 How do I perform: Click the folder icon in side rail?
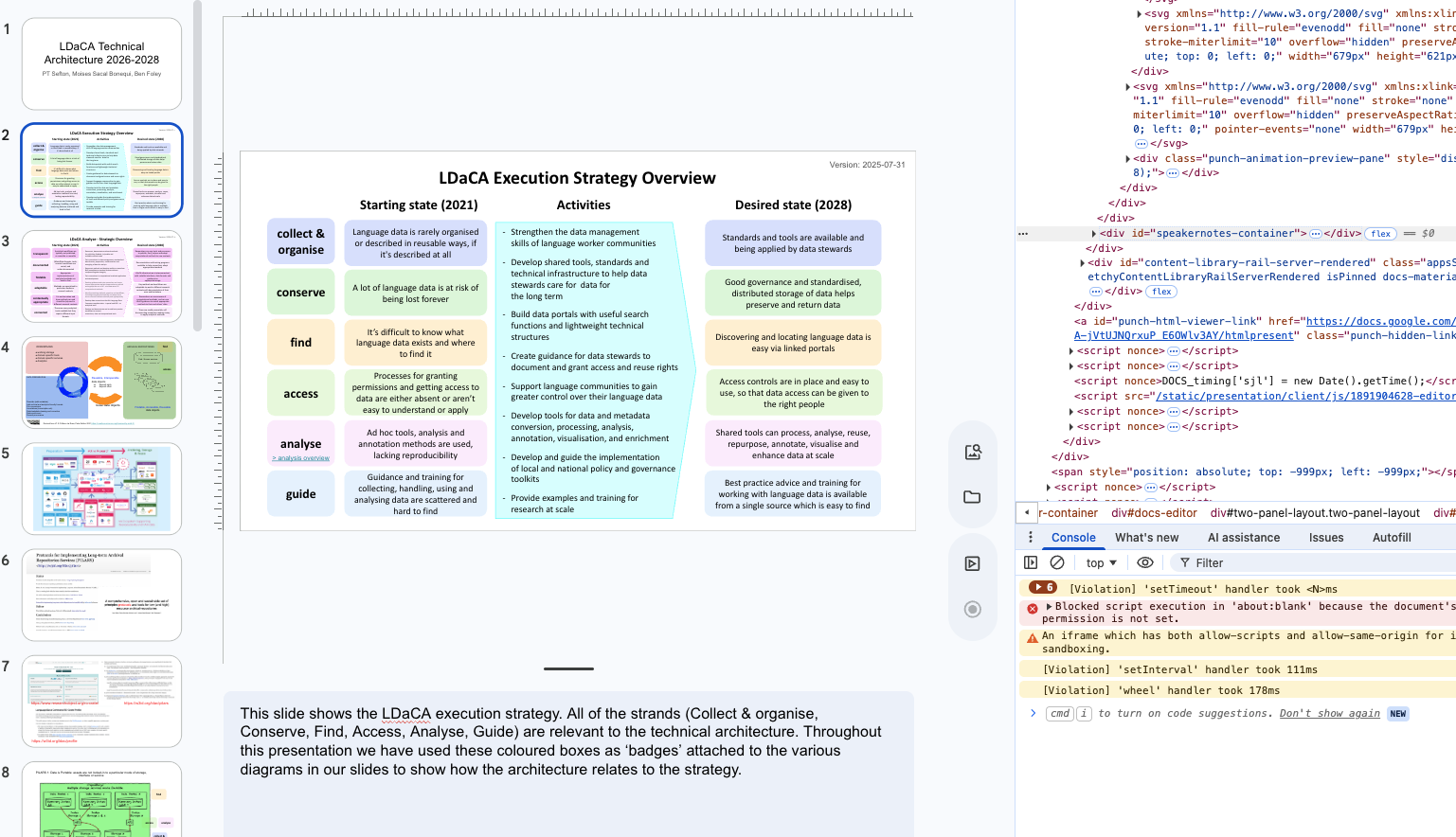click(972, 497)
